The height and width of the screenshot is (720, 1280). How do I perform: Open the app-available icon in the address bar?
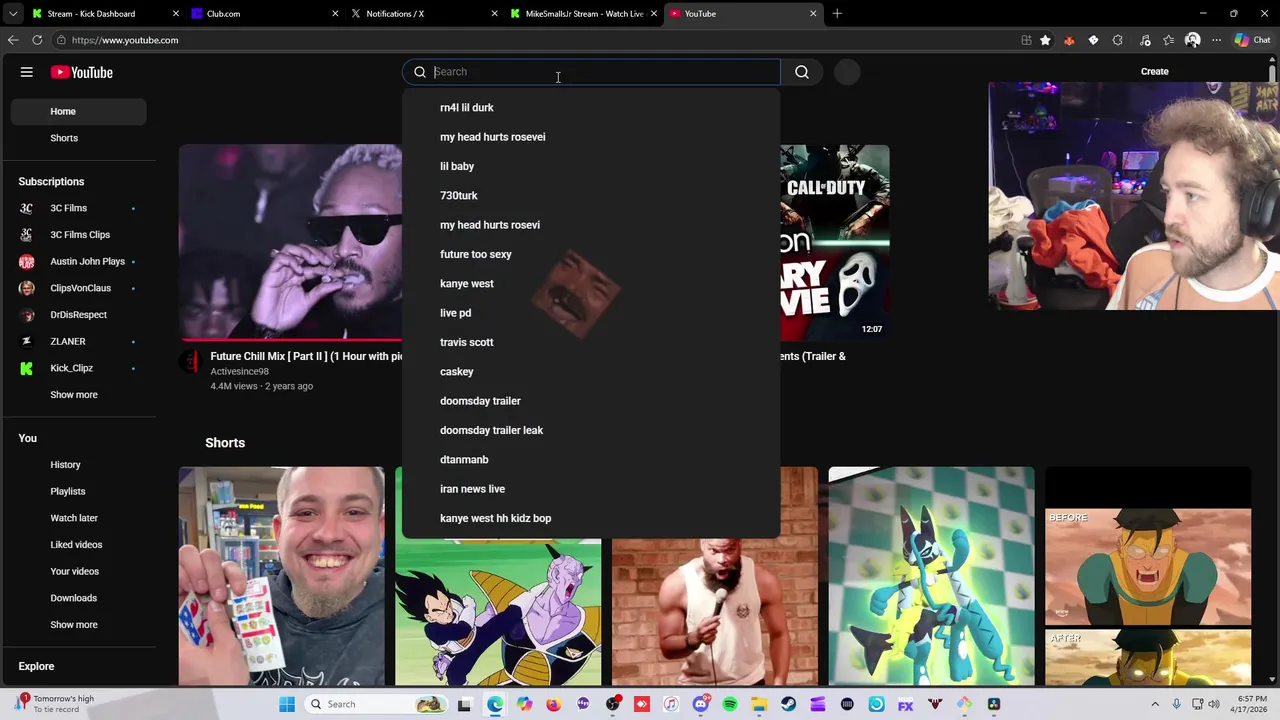coord(1026,40)
